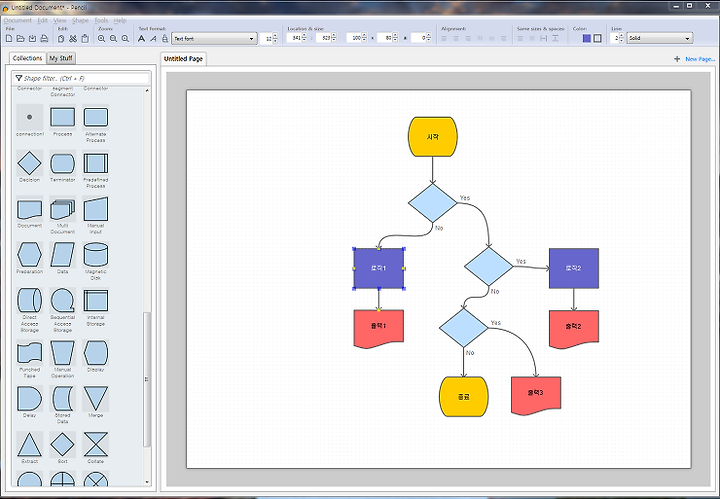Select the Manual Input shape
The width and height of the screenshot is (720, 499).
[x=96, y=209]
